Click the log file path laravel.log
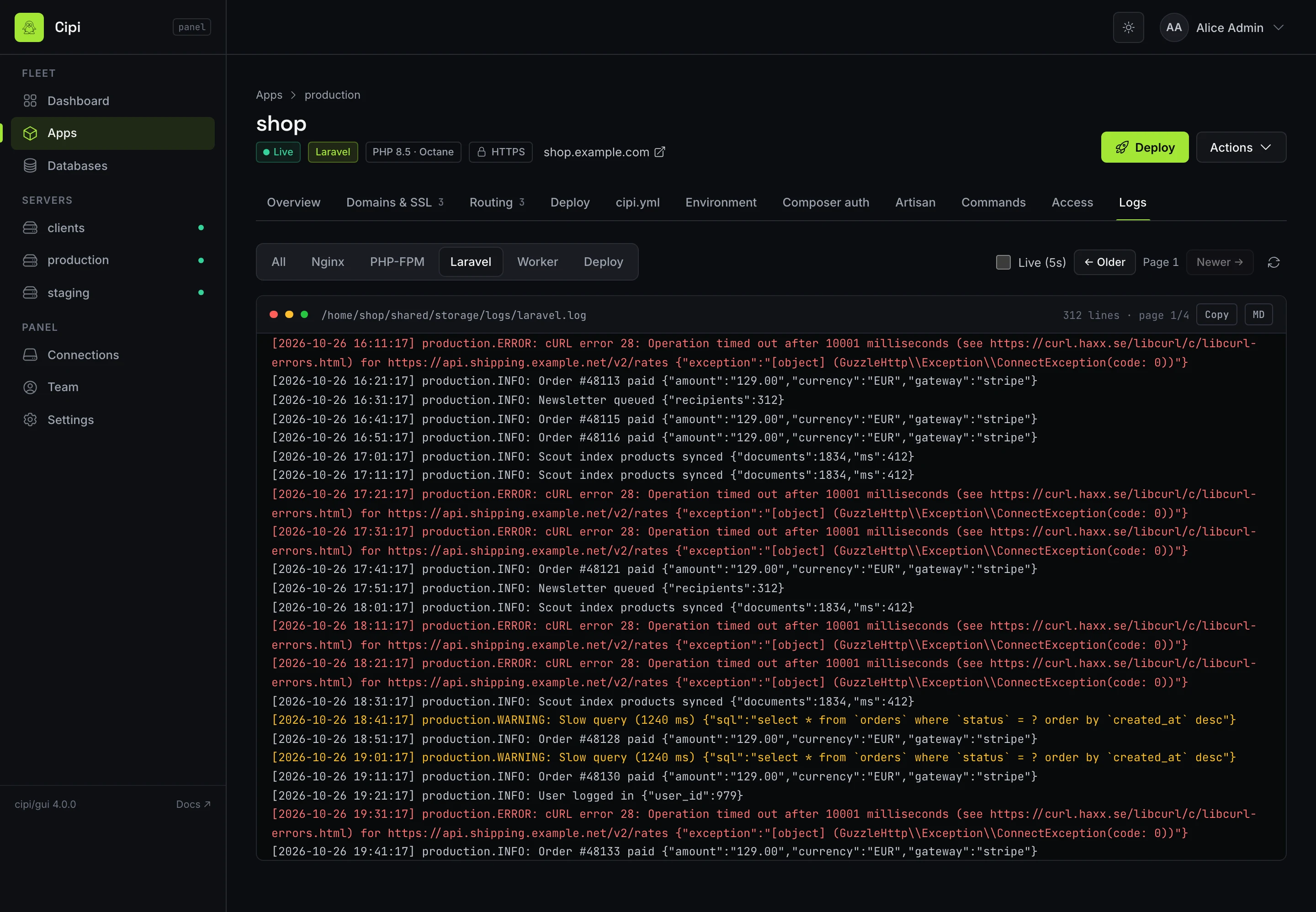1316x912 pixels. [x=454, y=315]
